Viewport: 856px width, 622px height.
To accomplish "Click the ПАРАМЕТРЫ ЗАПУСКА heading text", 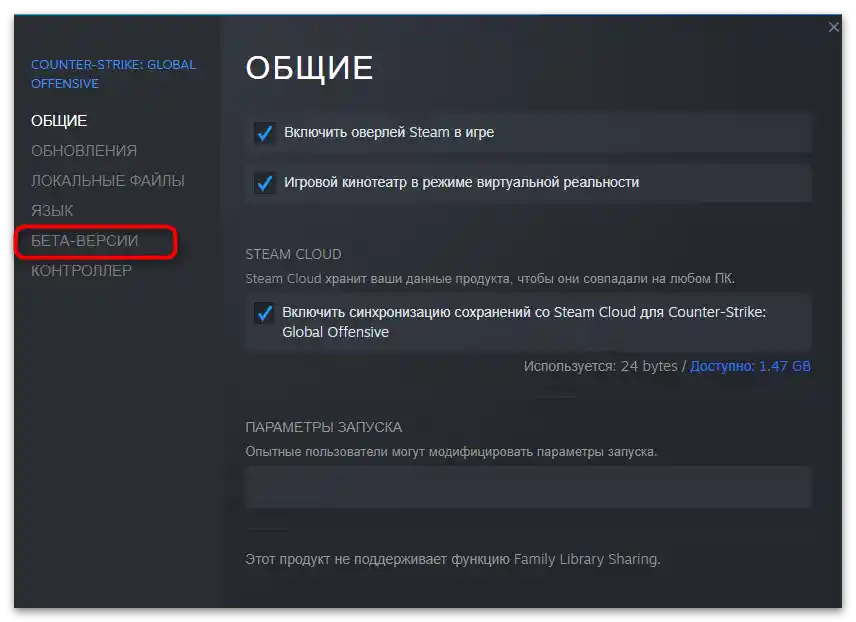I will pyautogui.click(x=324, y=428).
